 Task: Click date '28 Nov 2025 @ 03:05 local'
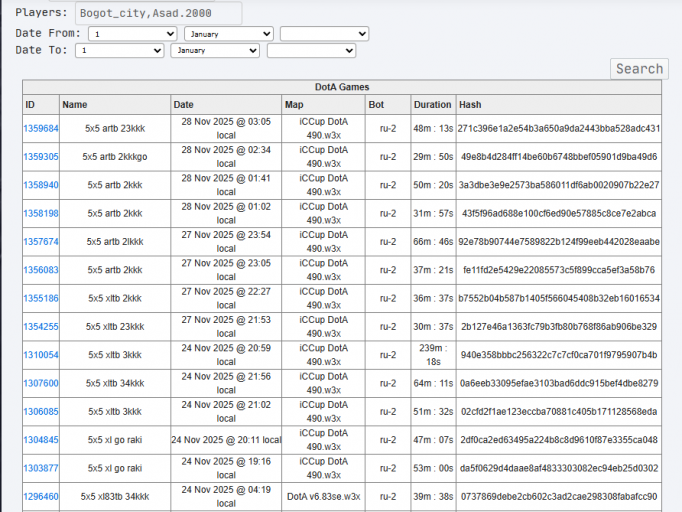[226, 128]
